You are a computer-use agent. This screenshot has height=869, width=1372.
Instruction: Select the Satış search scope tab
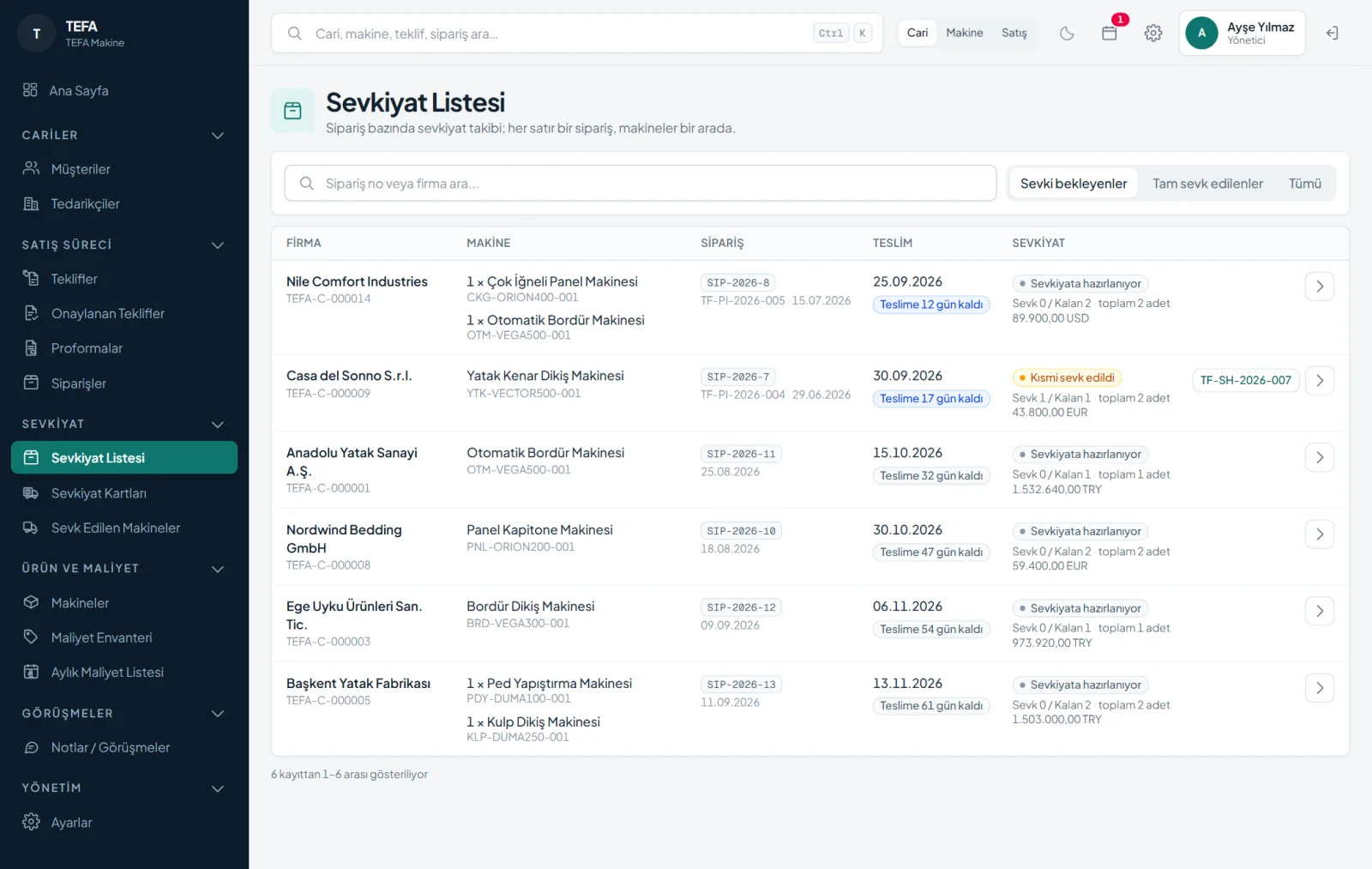click(x=1014, y=33)
